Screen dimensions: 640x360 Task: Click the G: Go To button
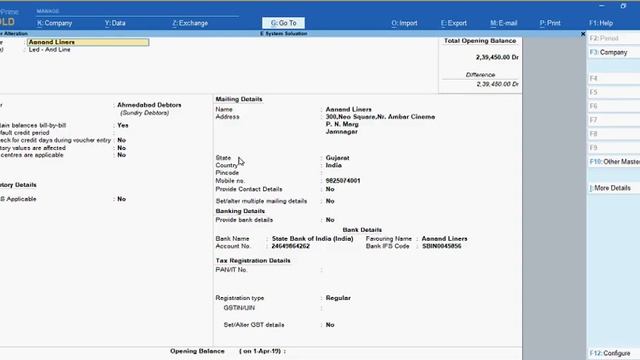click(283, 23)
